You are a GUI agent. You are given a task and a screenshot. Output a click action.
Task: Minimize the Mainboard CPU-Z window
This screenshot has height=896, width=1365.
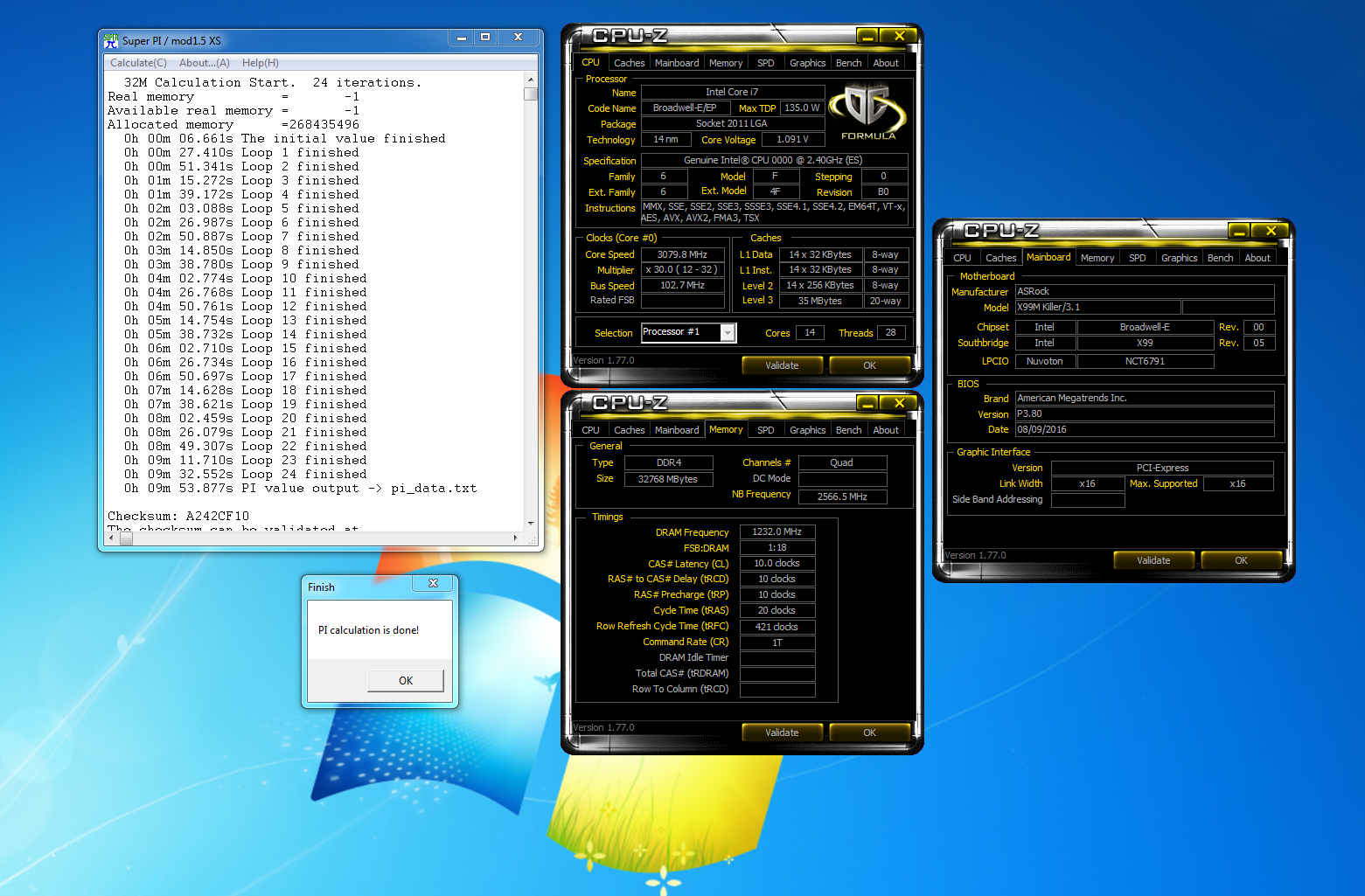[x=1238, y=231]
